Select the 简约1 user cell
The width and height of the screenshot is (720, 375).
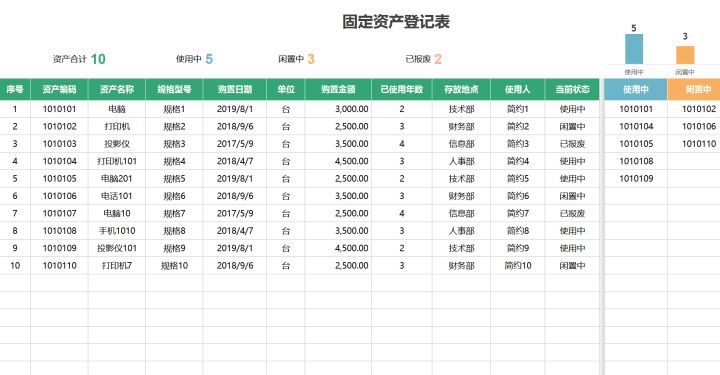coord(518,109)
